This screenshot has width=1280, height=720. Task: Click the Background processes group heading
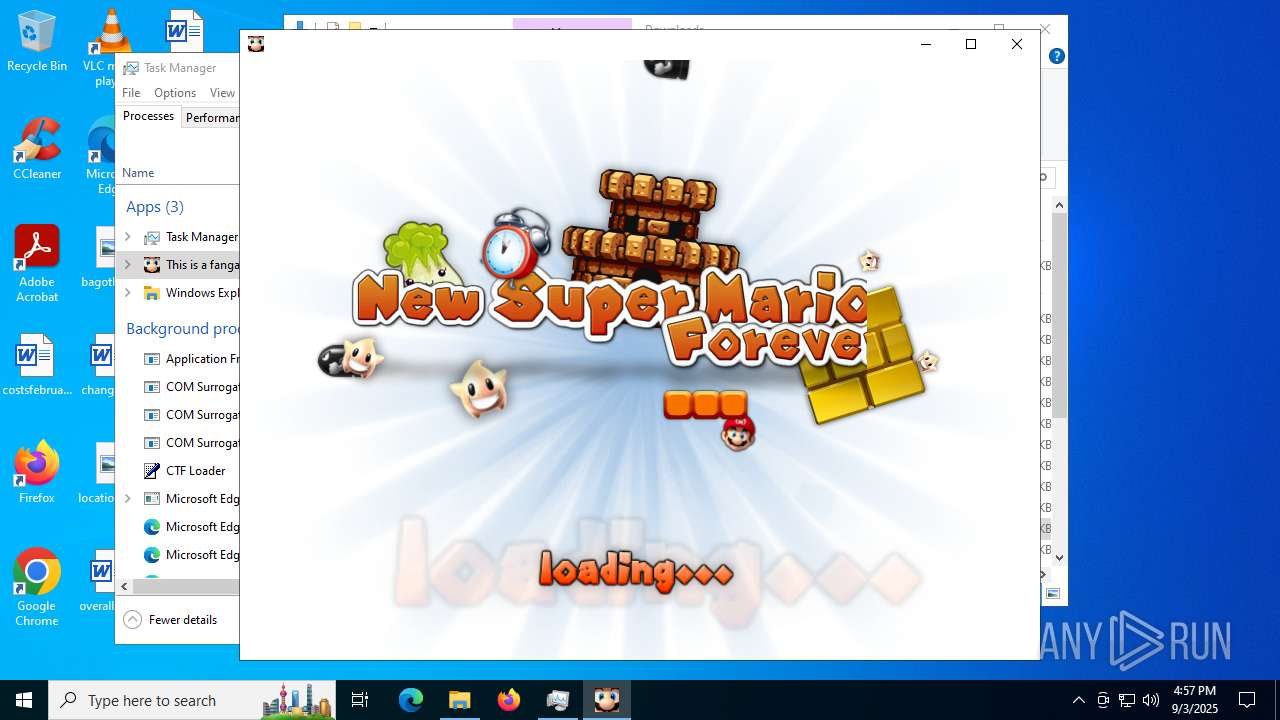coord(182,329)
